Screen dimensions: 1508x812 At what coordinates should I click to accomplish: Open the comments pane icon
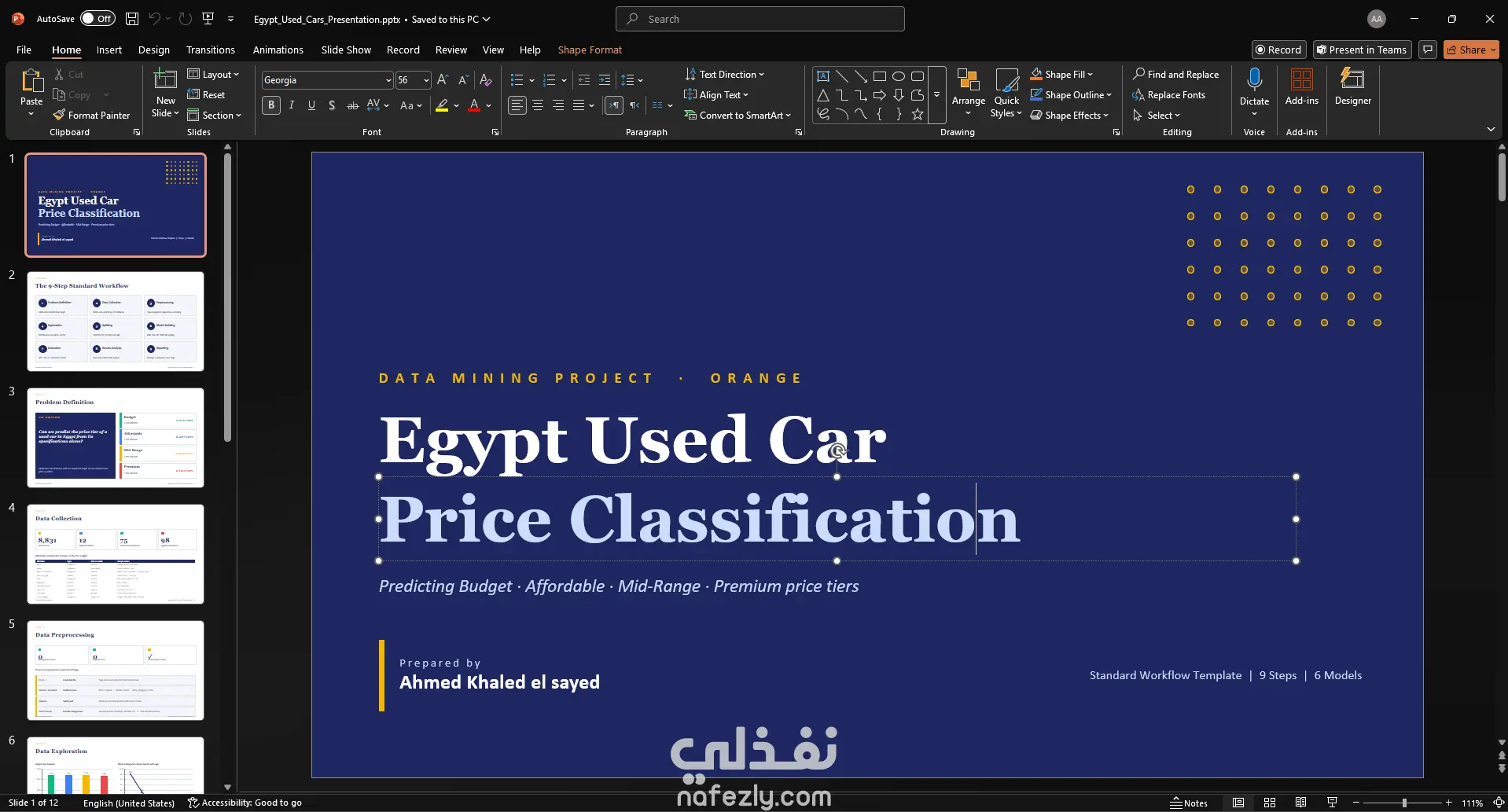[x=1428, y=50]
